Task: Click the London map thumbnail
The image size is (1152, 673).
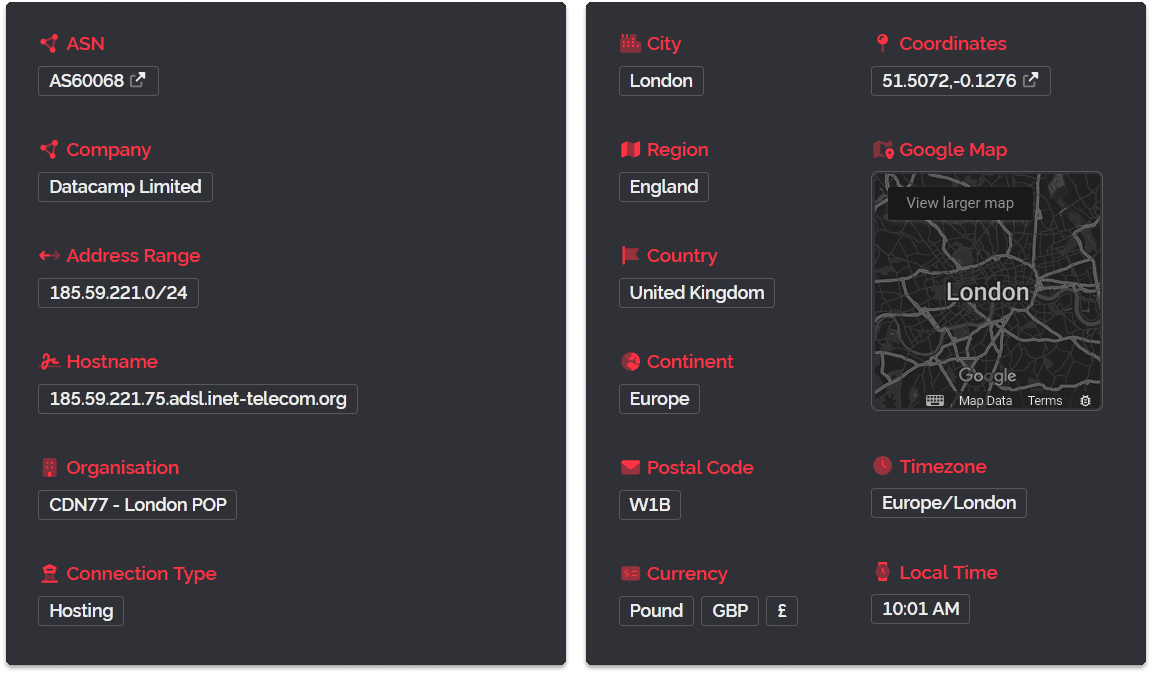Action: pos(987,300)
